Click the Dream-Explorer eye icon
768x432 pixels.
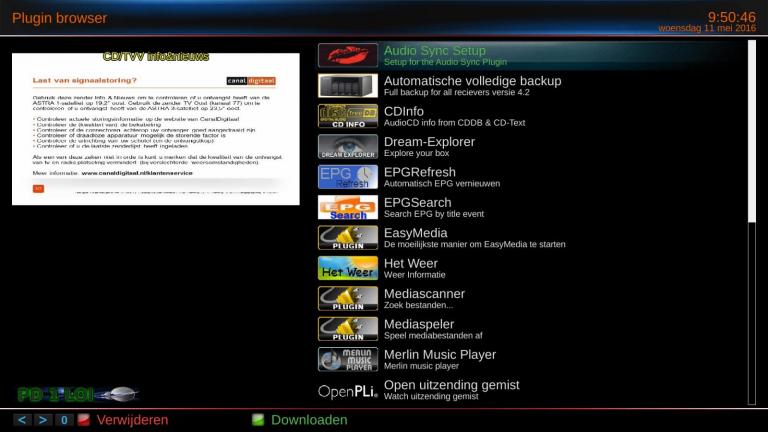pyautogui.click(x=347, y=147)
